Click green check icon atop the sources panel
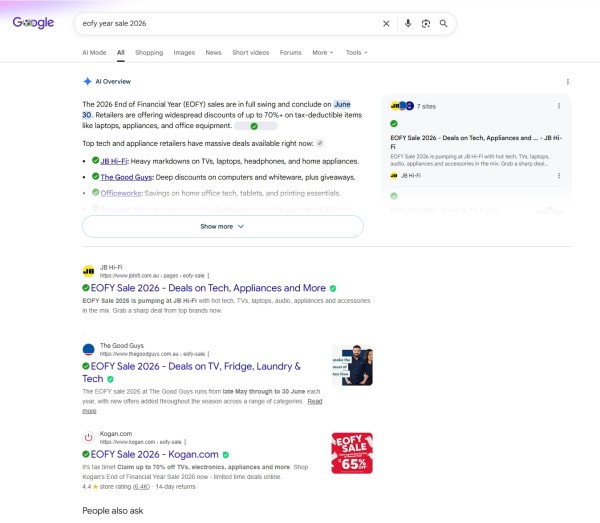 [394, 124]
